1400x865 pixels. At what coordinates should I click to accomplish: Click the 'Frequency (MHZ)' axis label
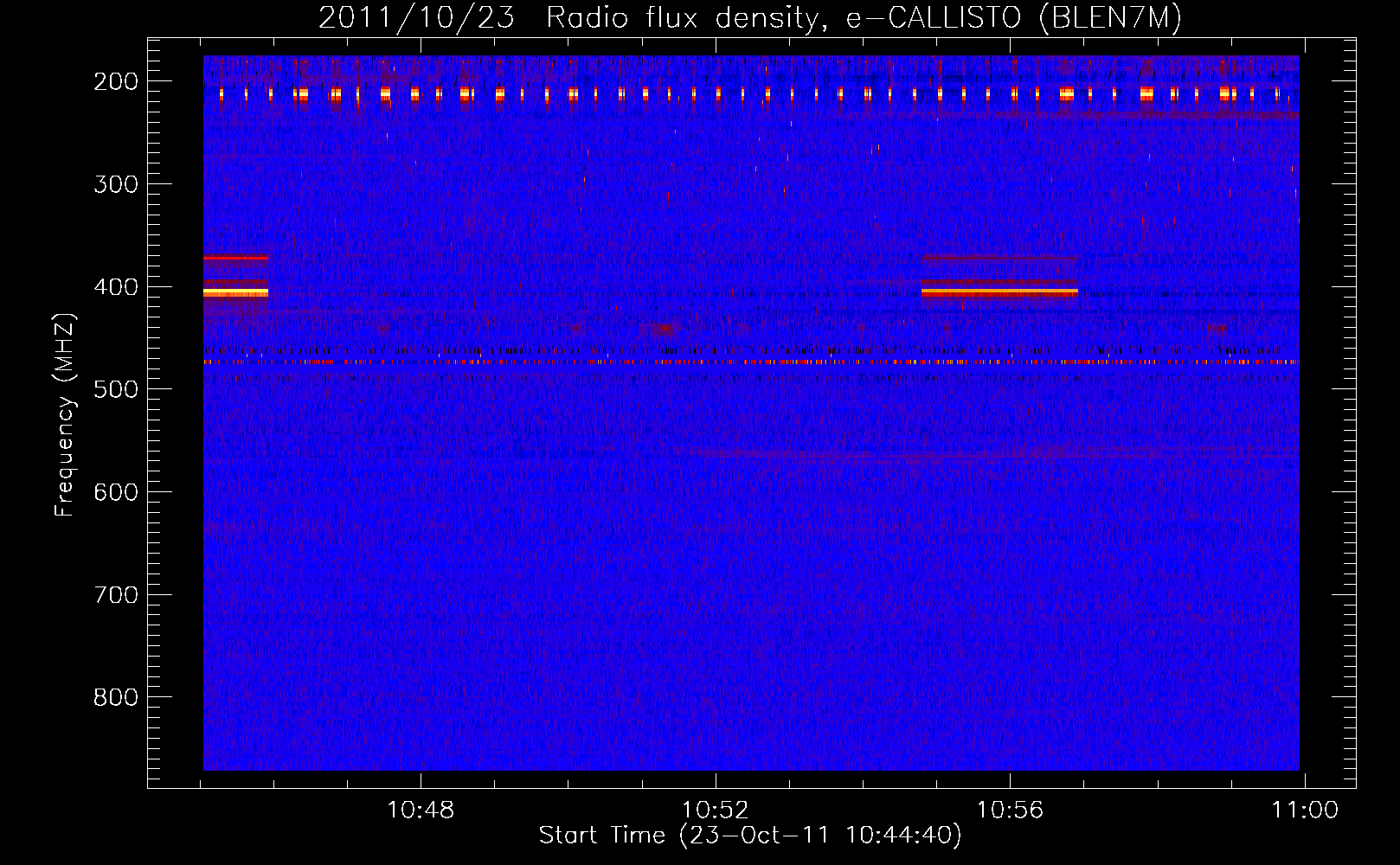[x=66, y=415]
